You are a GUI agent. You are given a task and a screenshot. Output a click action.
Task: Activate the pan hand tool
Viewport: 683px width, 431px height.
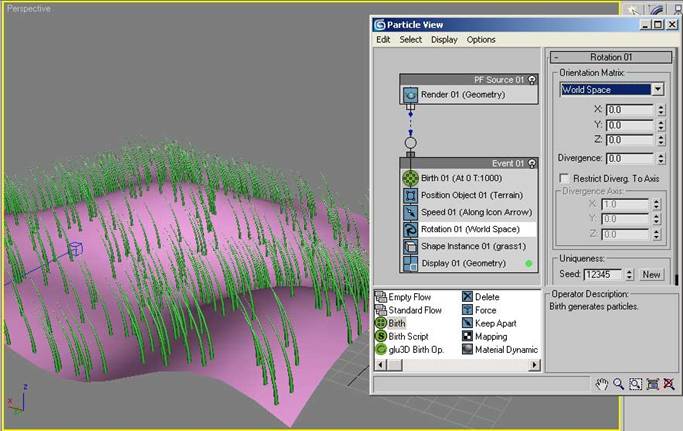click(602, 384)
